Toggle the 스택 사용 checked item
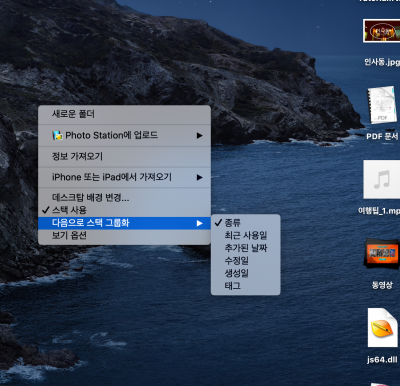 124,210
